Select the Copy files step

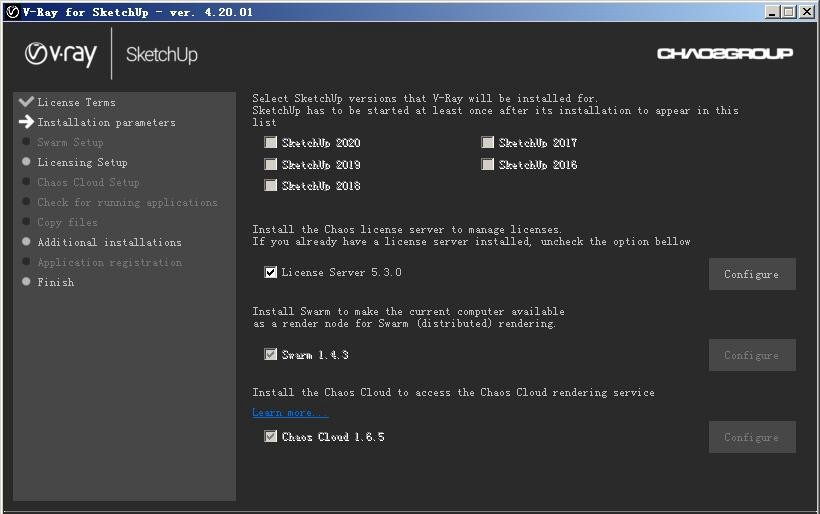point(67,222)
